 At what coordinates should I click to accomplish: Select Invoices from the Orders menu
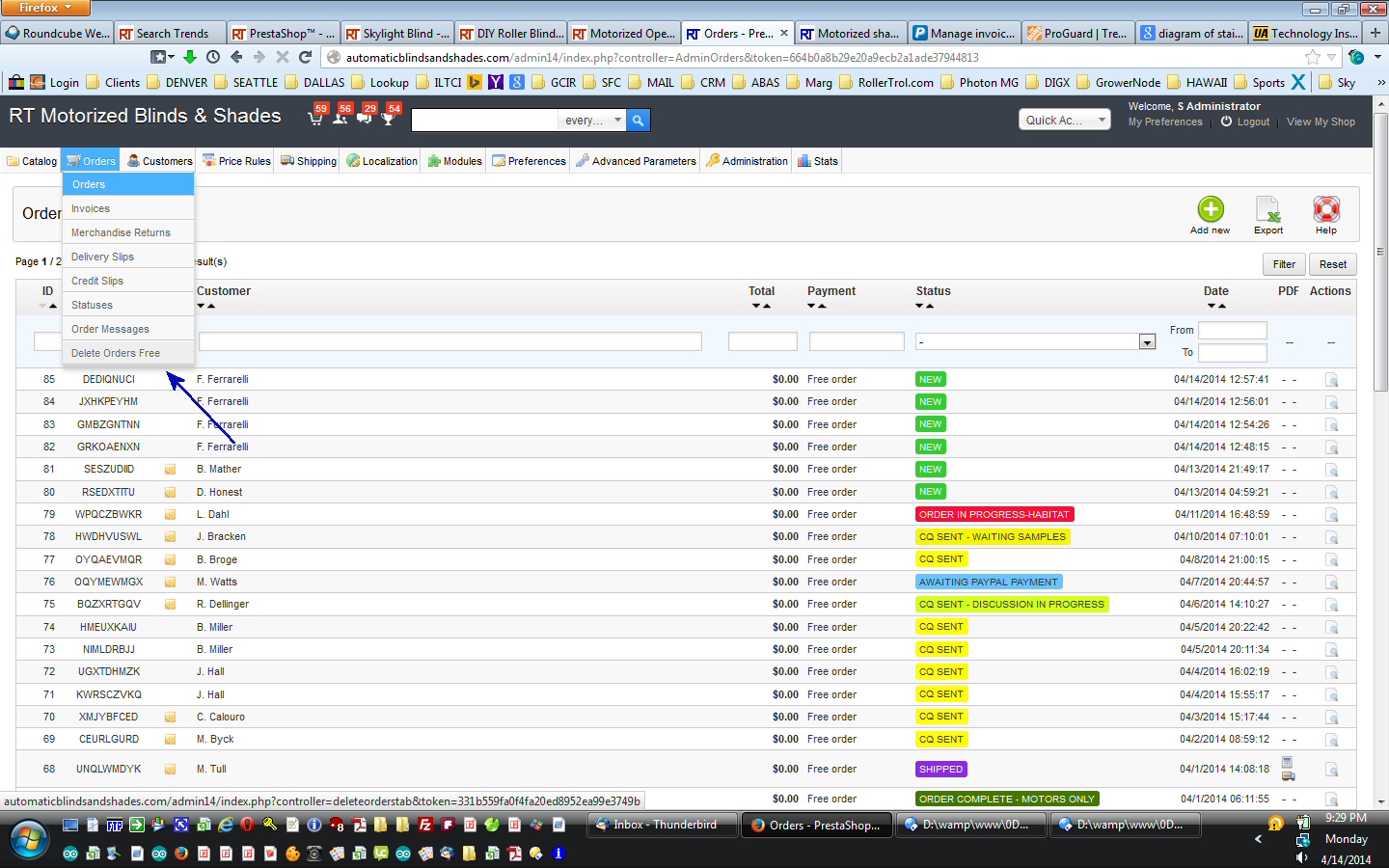pos(91,208)
